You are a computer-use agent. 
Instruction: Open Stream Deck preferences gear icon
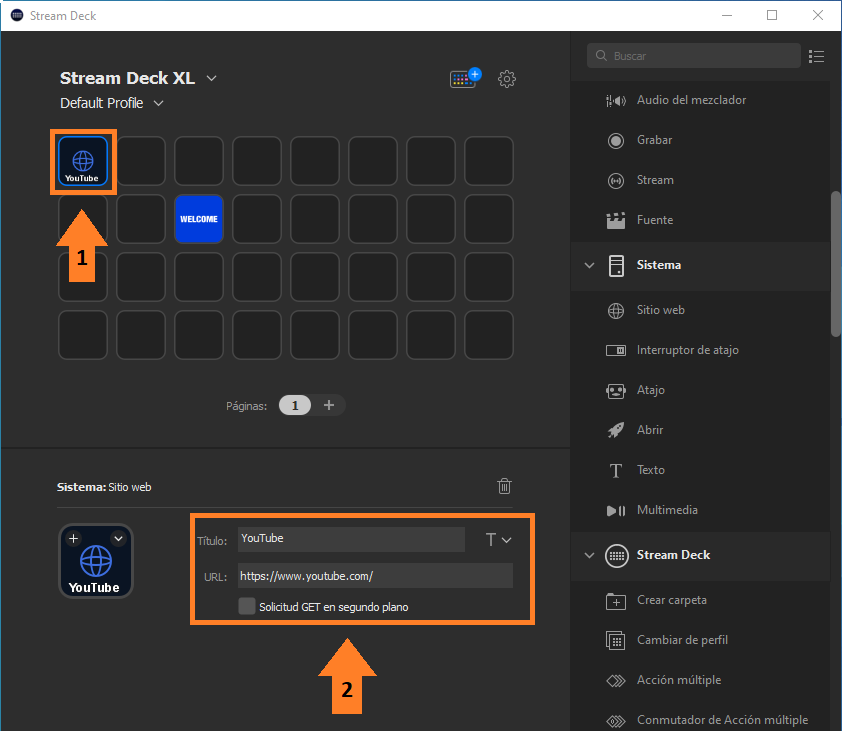(x=507, y=79)
